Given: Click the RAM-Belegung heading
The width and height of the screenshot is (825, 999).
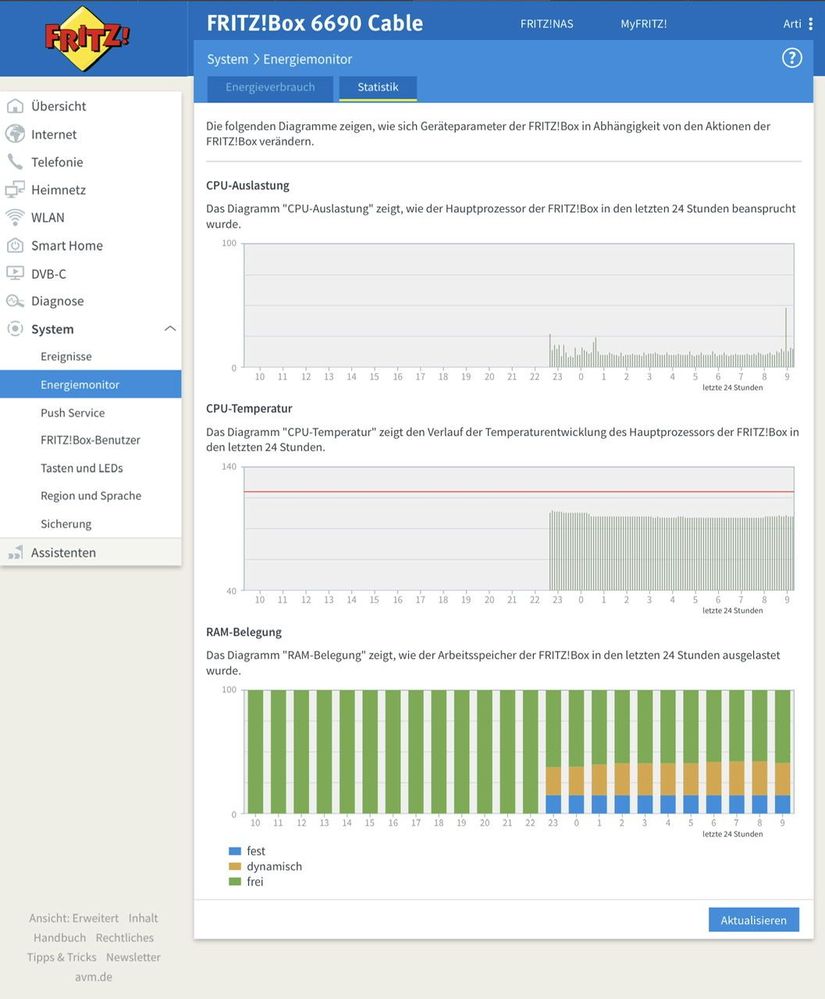Looking at the screenshot, I should [244, 632].
